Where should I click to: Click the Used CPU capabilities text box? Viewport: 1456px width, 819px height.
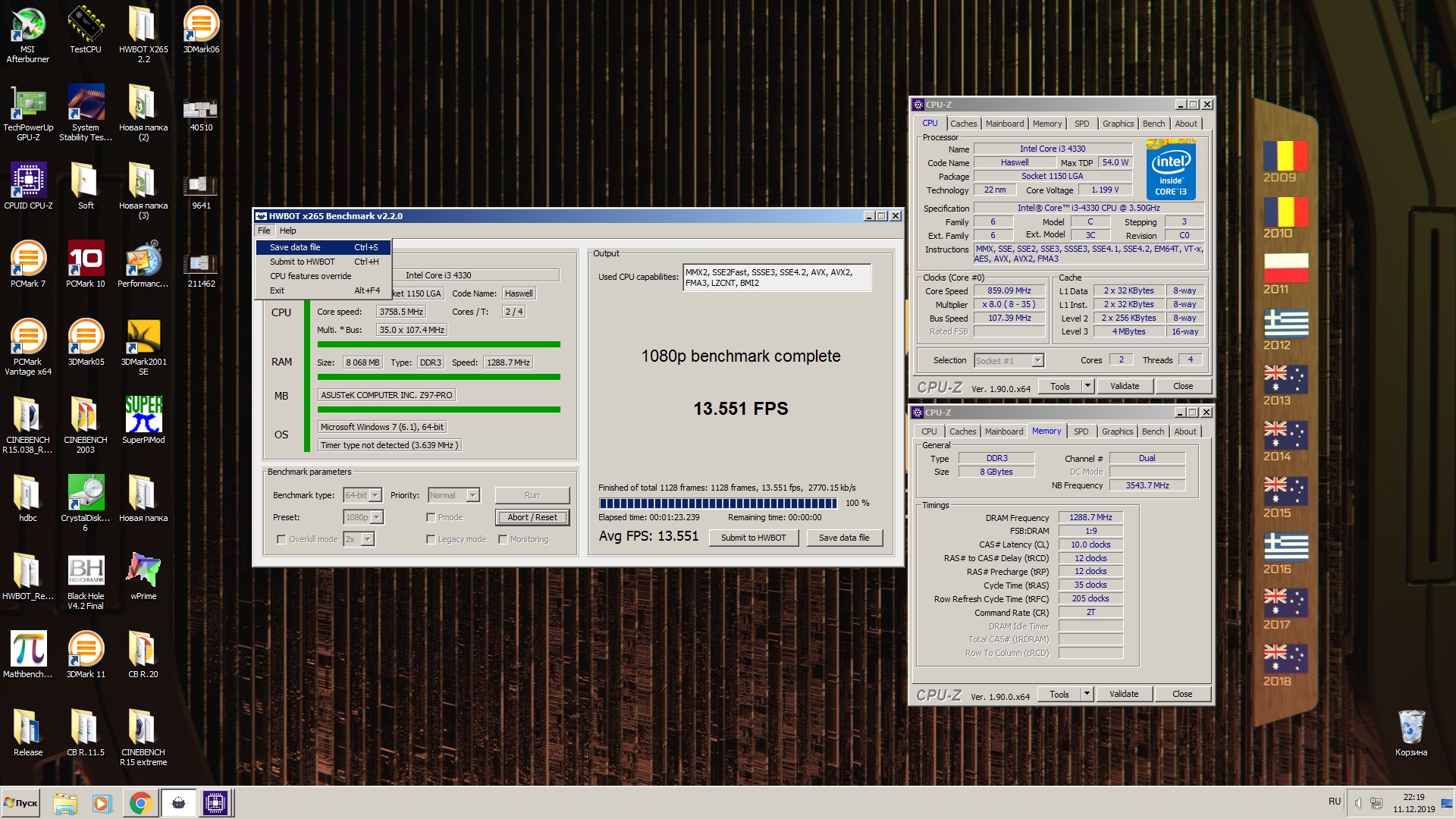[777, 278]
